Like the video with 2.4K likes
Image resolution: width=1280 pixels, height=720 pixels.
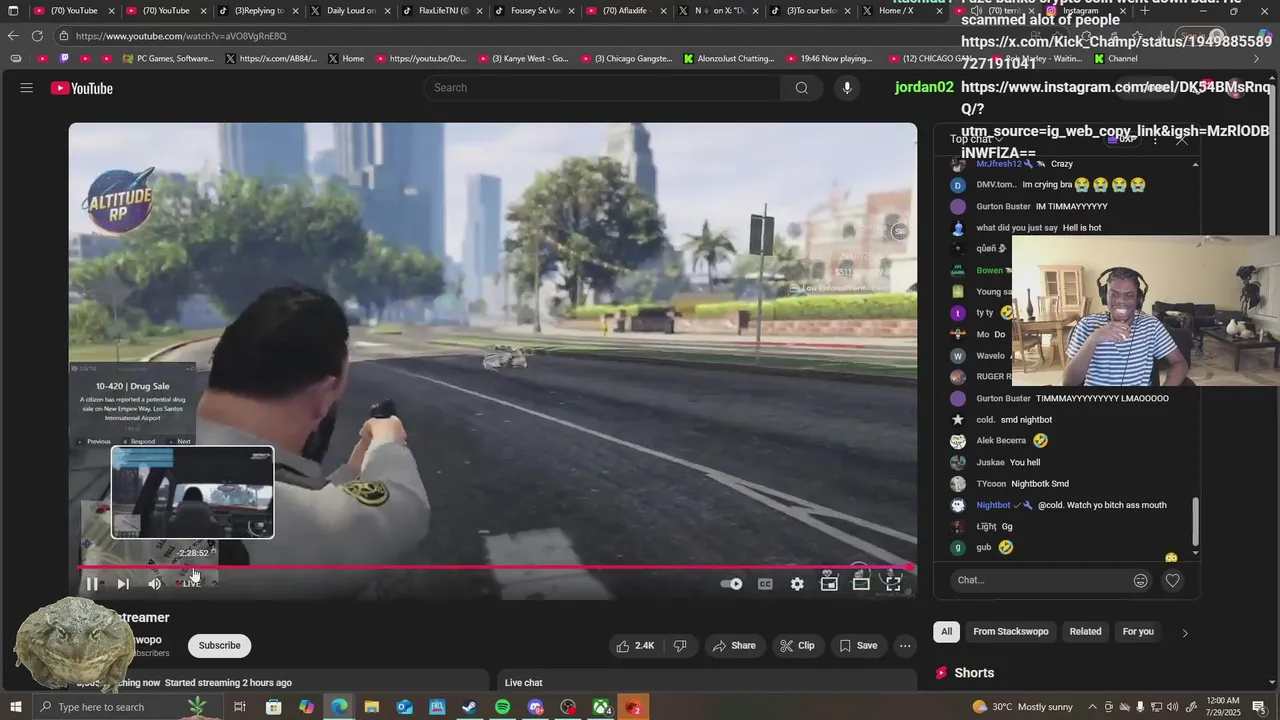[x=635, y=646]
